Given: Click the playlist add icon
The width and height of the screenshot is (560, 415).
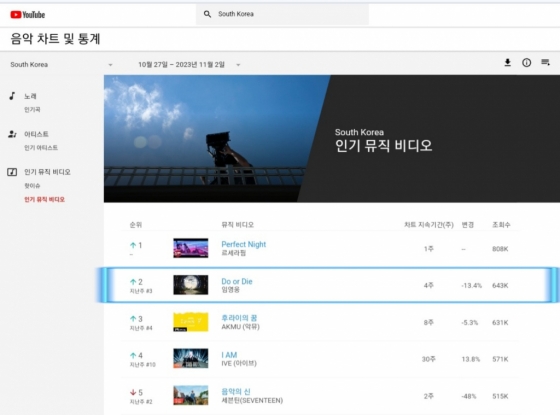Looking at the screenshot, I should pyautogui.click(x=545, y=62).
